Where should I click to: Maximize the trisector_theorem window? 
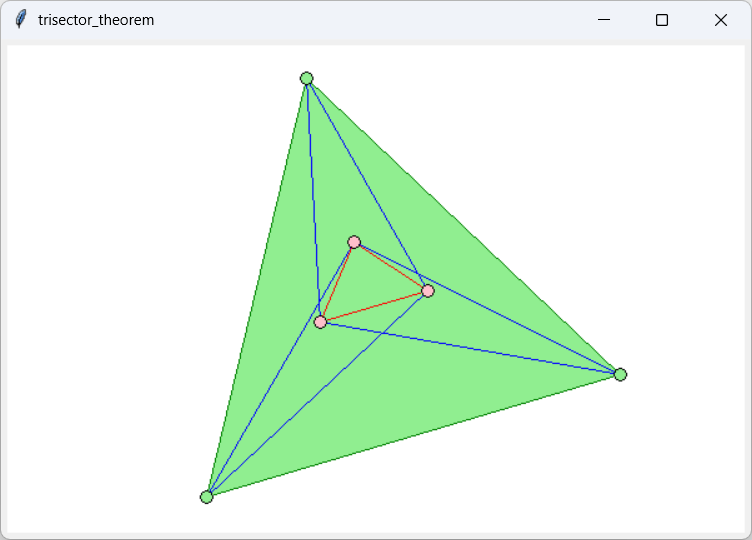661,20
